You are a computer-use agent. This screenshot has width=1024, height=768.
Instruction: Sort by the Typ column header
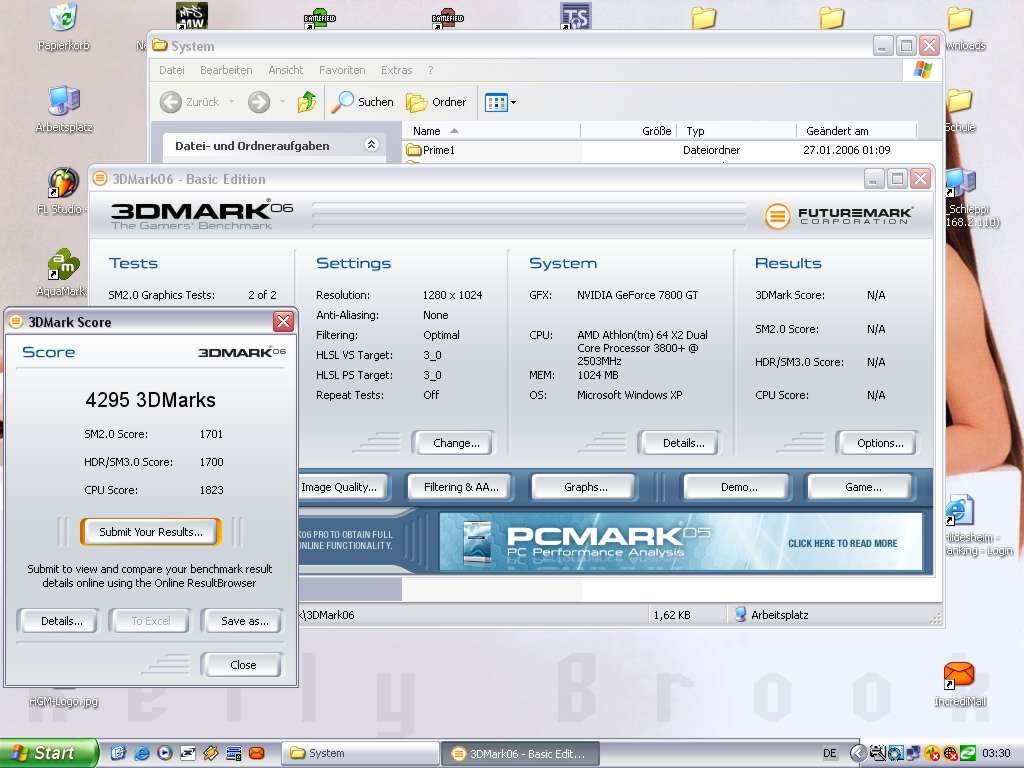pos(737,131)
